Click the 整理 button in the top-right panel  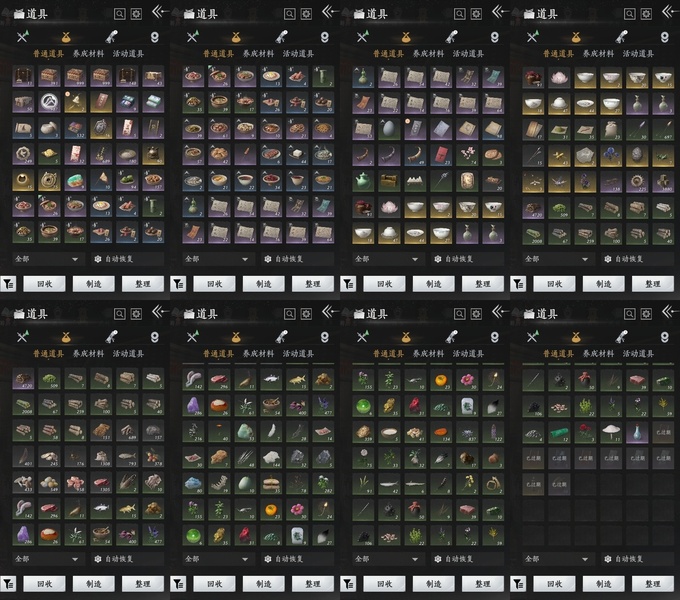pos(653,284)
